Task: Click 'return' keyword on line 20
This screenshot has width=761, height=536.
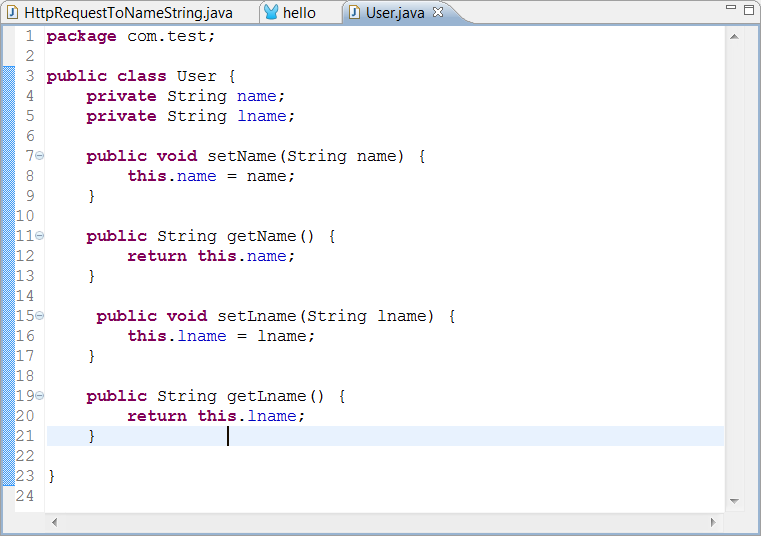Action: coord(157,416)
